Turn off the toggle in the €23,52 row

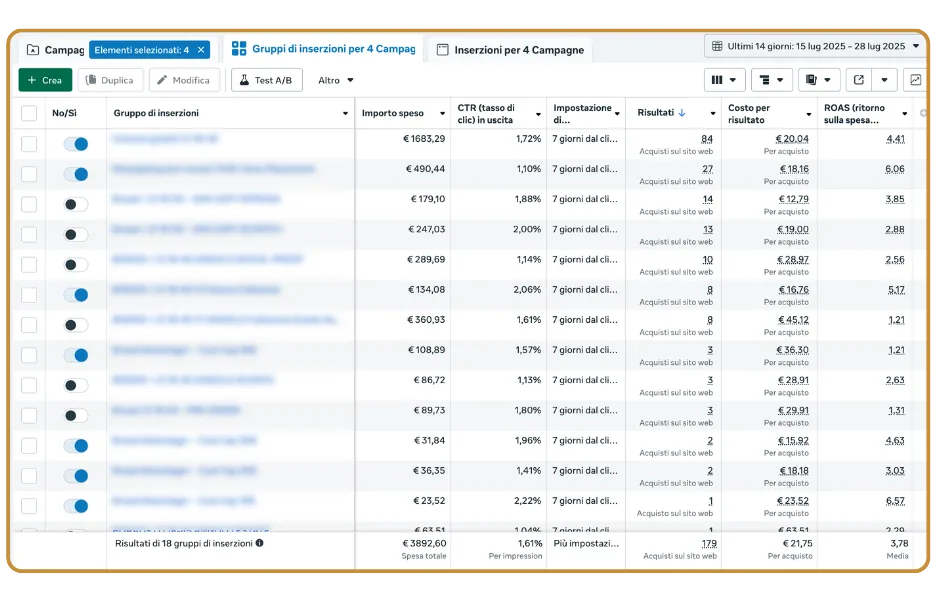[x=76, y=506]
